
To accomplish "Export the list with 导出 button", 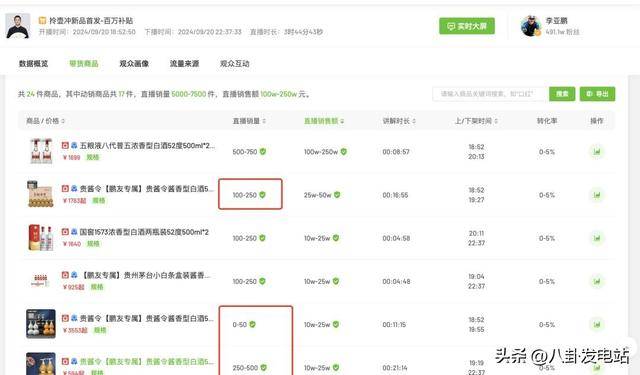I will pos(597,94).
